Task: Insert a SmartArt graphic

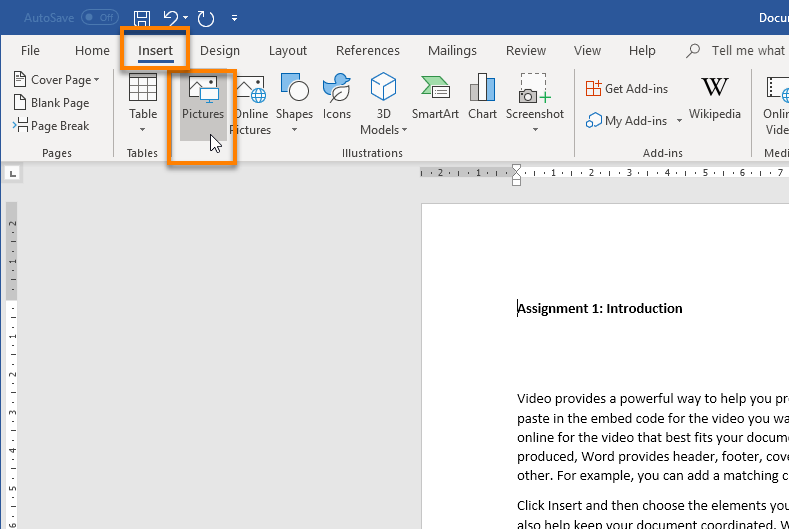Action: pyautogui.click(x=435, y=98)
